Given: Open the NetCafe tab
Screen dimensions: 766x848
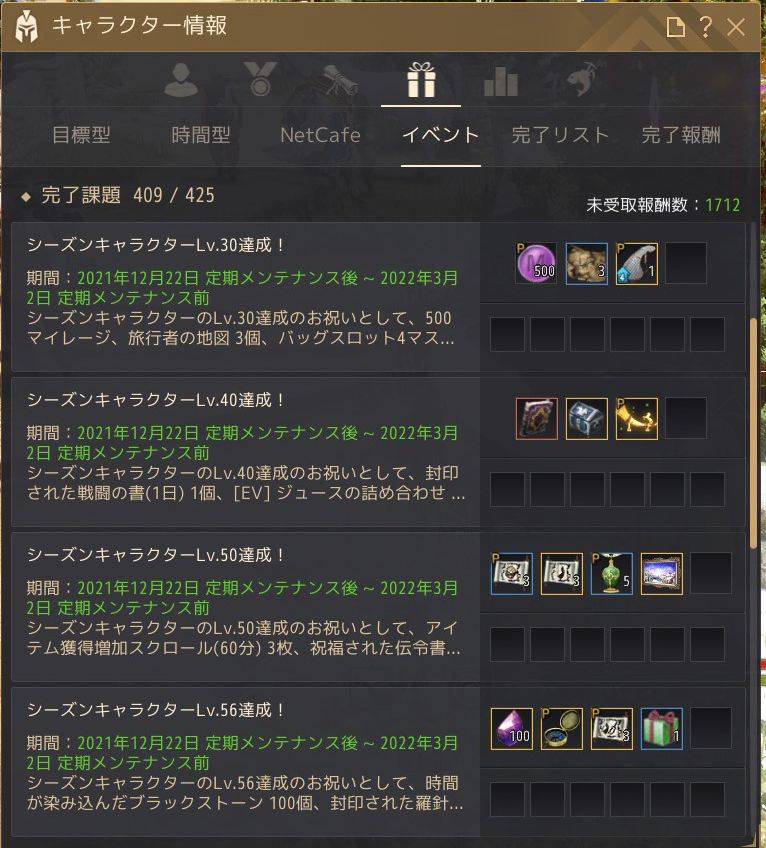Looking at the screenshot, I should click(320, 135).
